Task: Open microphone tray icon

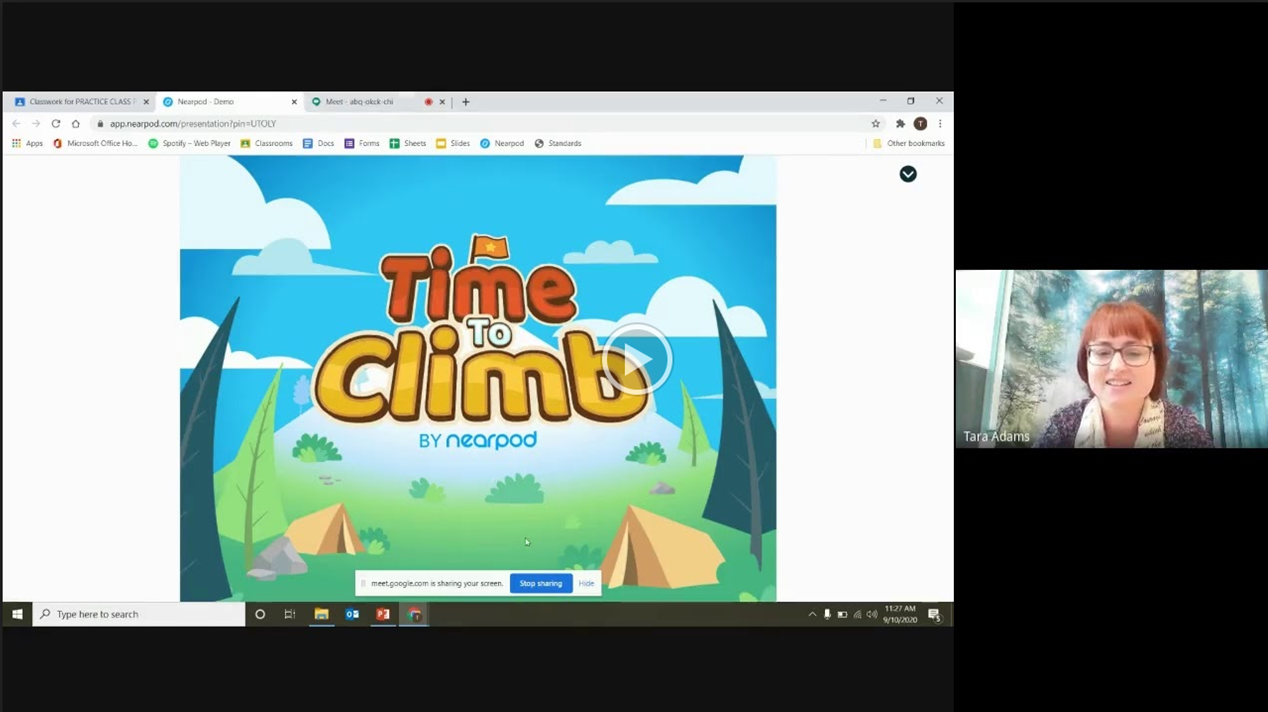Action: click(827, 614)
